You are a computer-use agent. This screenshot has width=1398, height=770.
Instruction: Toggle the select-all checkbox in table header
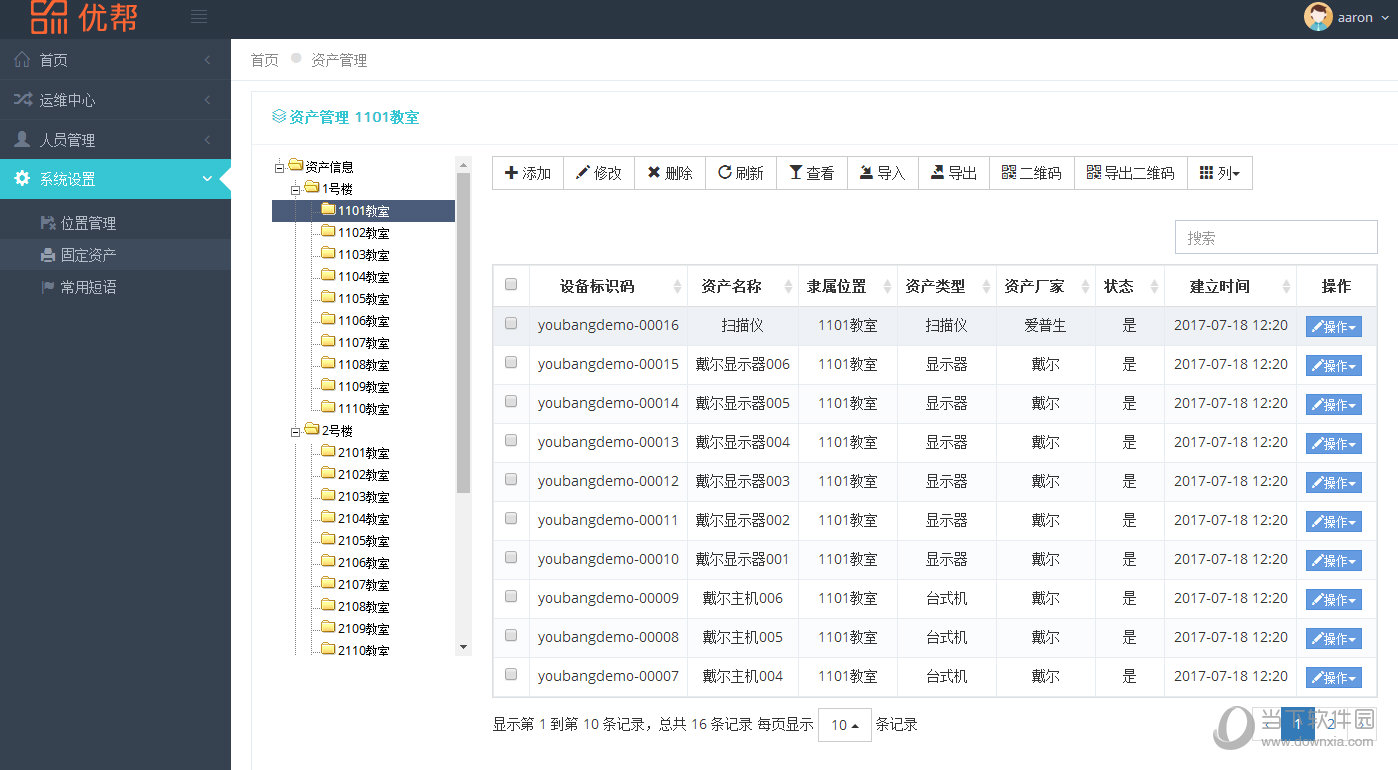point(511,284)
